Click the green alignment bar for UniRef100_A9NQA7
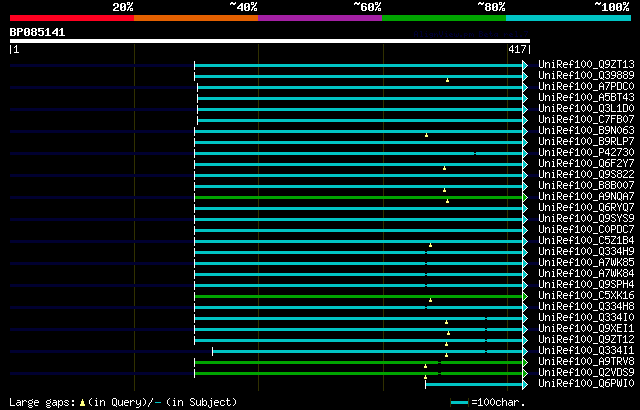640x410 pixels. click(358, 197)
